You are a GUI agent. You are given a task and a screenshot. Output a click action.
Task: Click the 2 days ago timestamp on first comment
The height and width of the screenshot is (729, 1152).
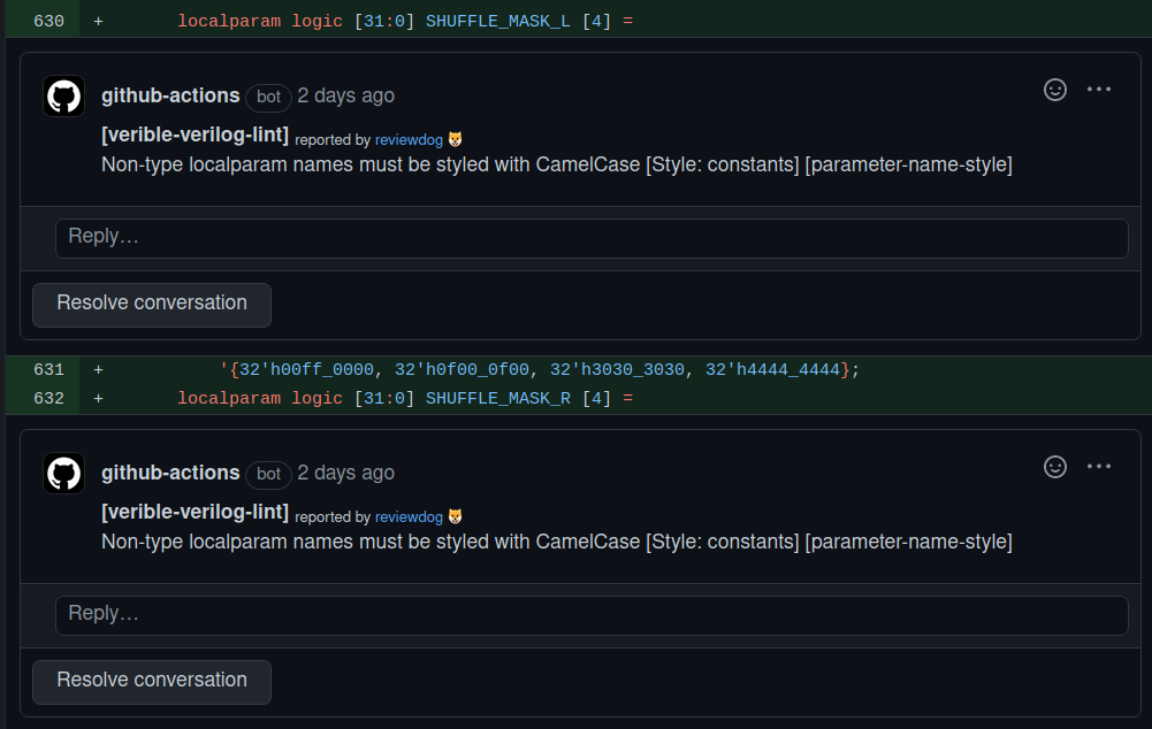pos(345,96)
